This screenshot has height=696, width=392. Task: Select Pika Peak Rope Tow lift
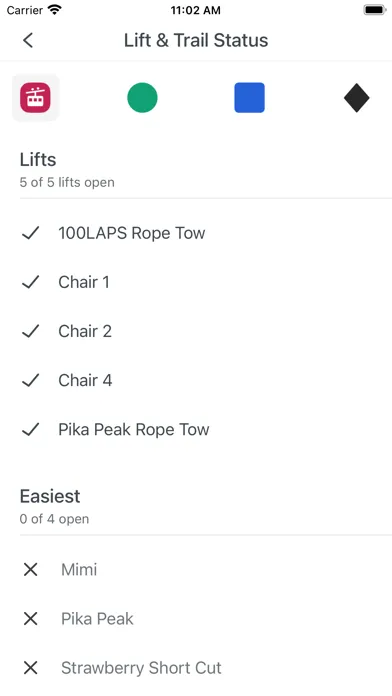[196, 430]
